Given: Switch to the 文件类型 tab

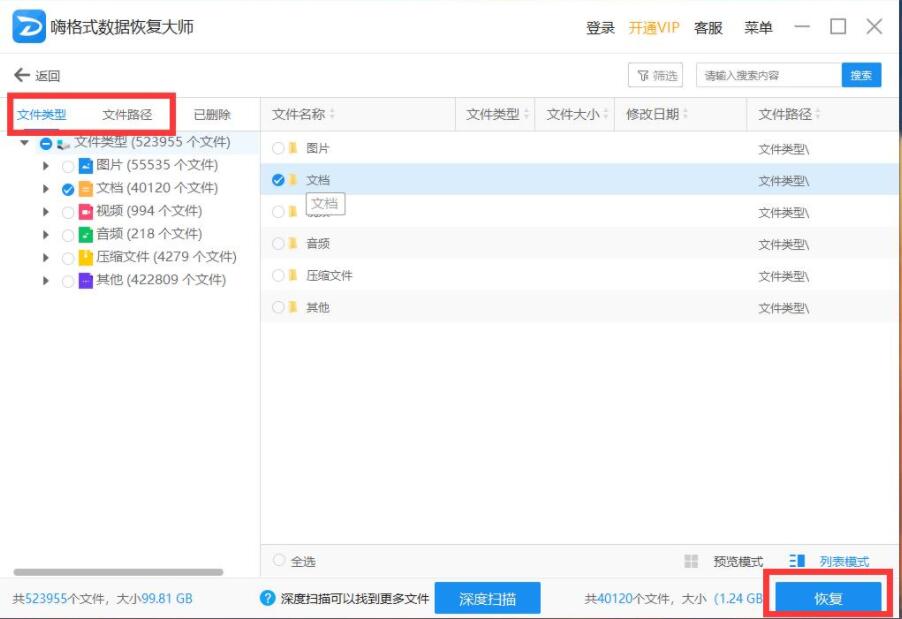Looking at the screenshot, I should [x=41, y=114].
